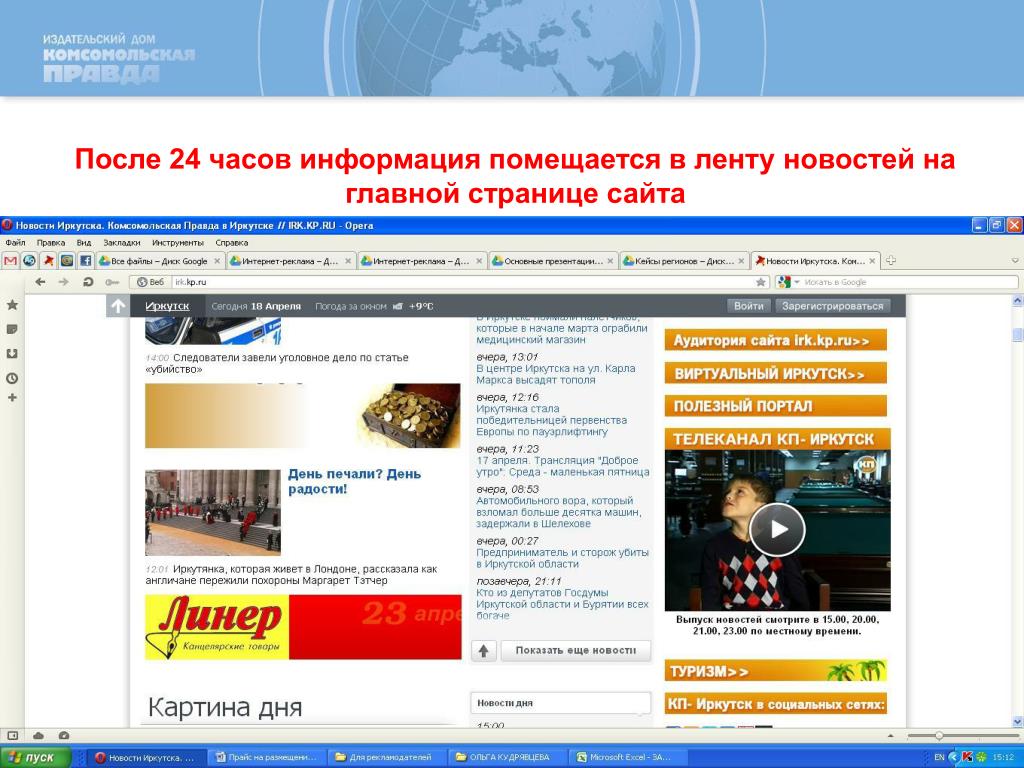Open History clock panel in sidebar

12,378
